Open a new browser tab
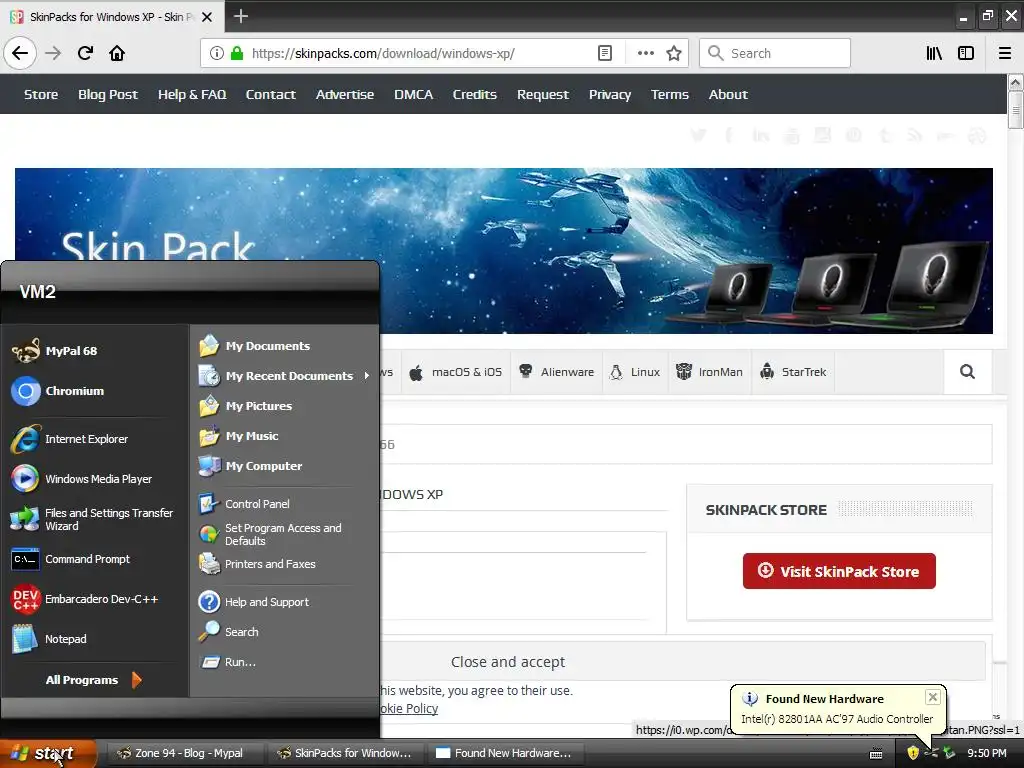 pyautogui.click(x=240, y=16)
